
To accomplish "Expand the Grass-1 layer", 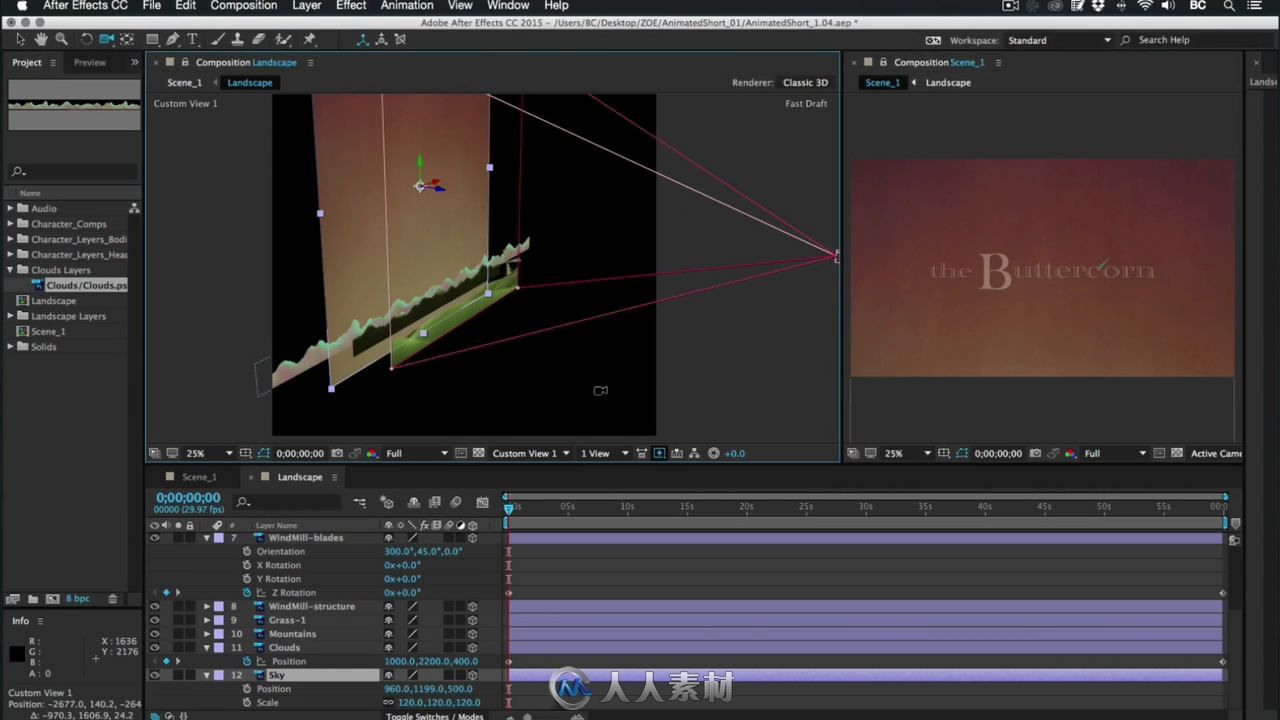I will [x=207, y=620].
